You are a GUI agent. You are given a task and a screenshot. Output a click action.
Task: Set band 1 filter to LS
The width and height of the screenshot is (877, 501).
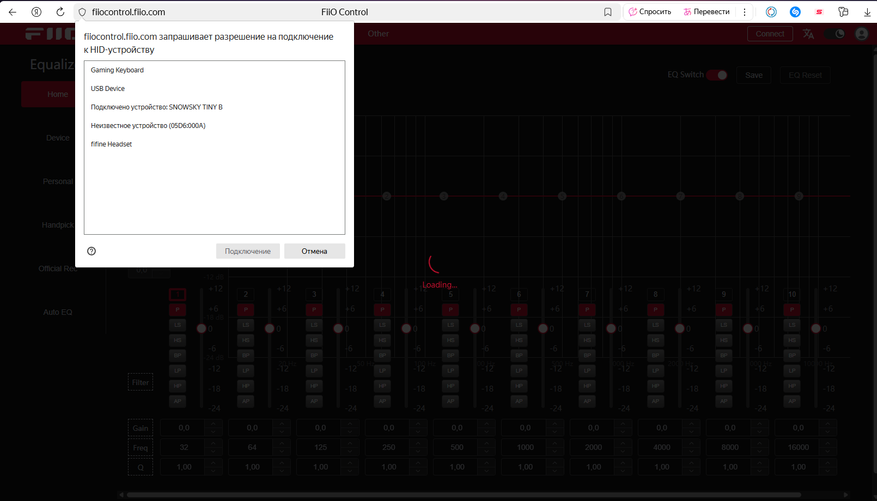[177, 325]
